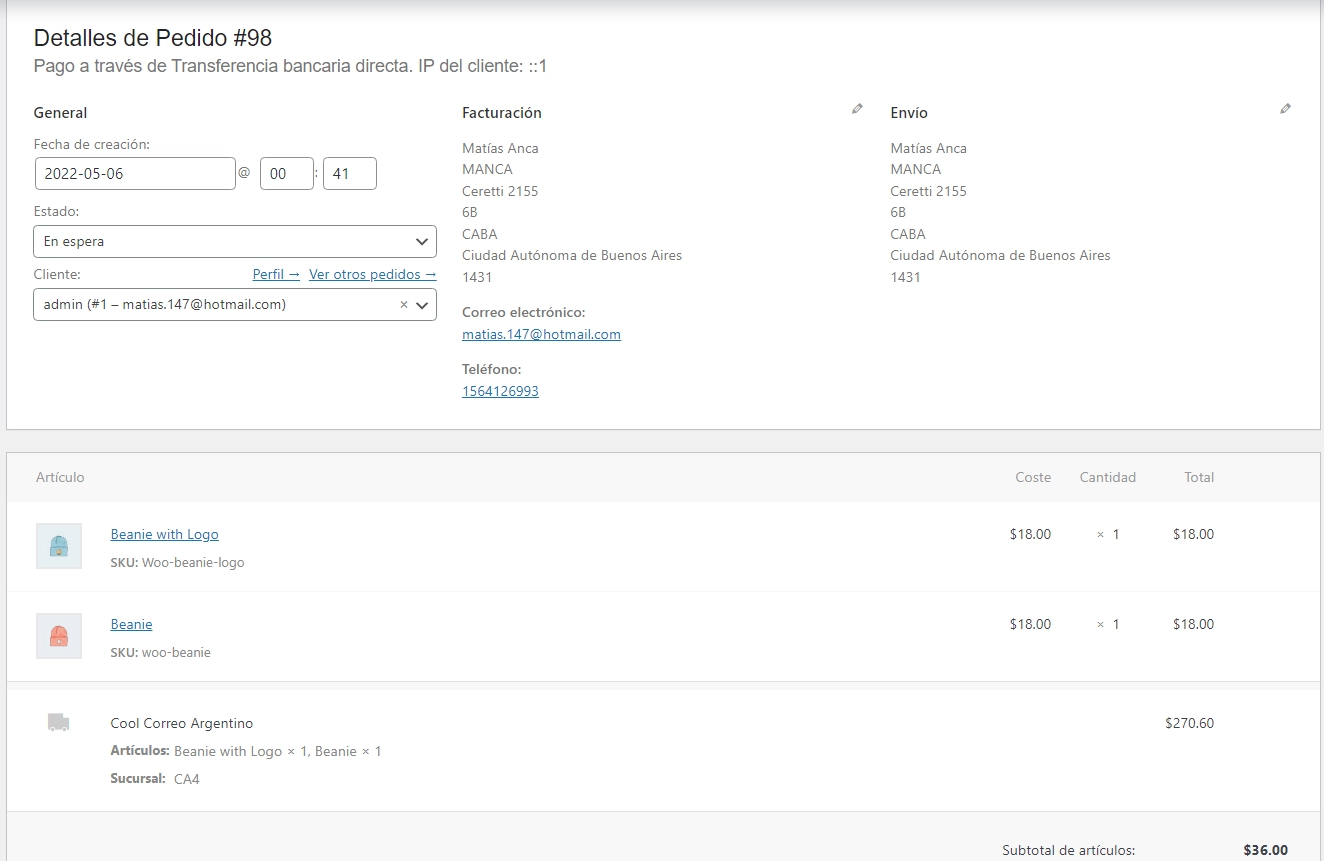Click the creation date field
The image size is (1324, 861).
[135, 173]
